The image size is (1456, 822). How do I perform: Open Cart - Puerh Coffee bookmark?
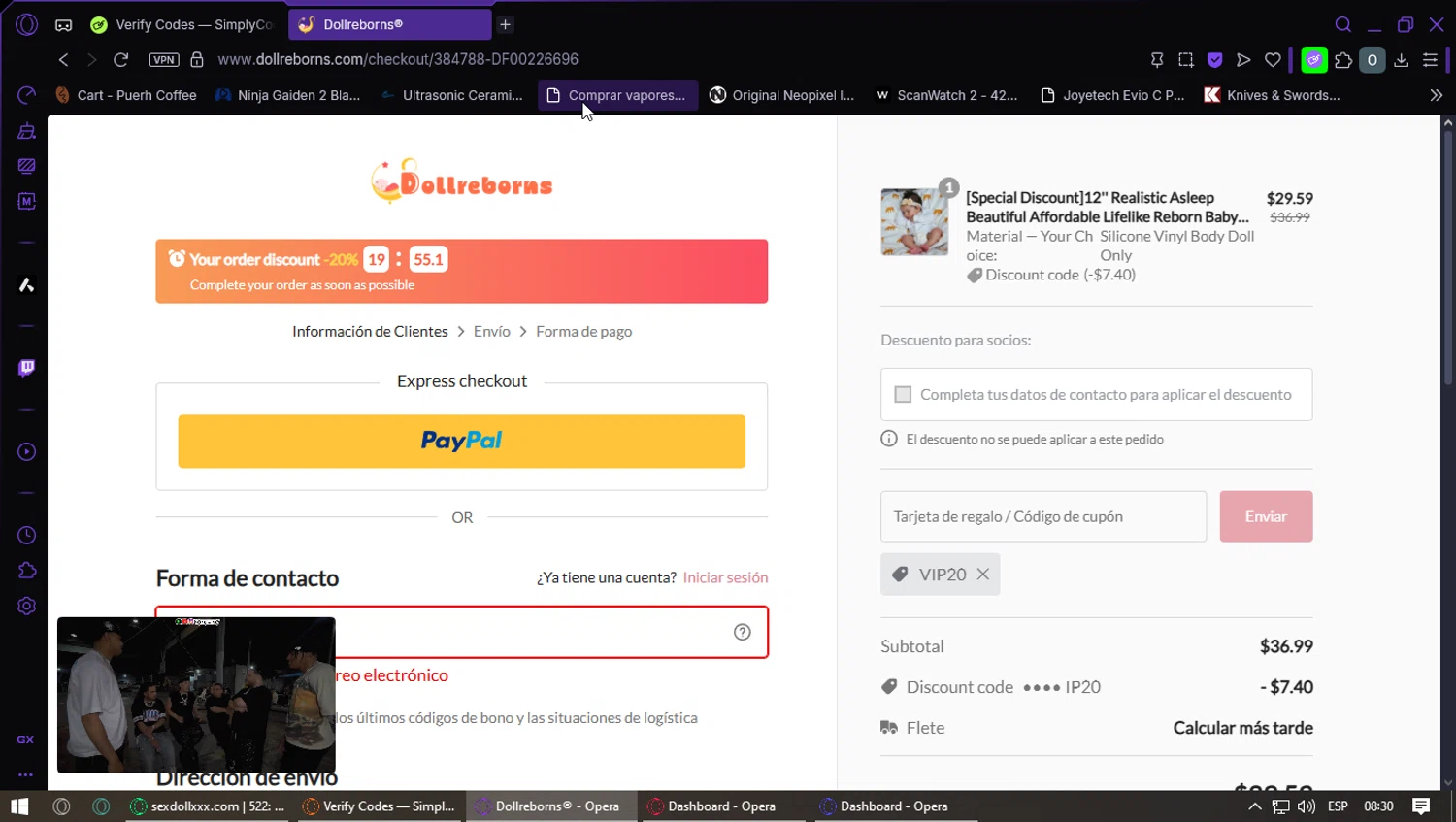126,95
